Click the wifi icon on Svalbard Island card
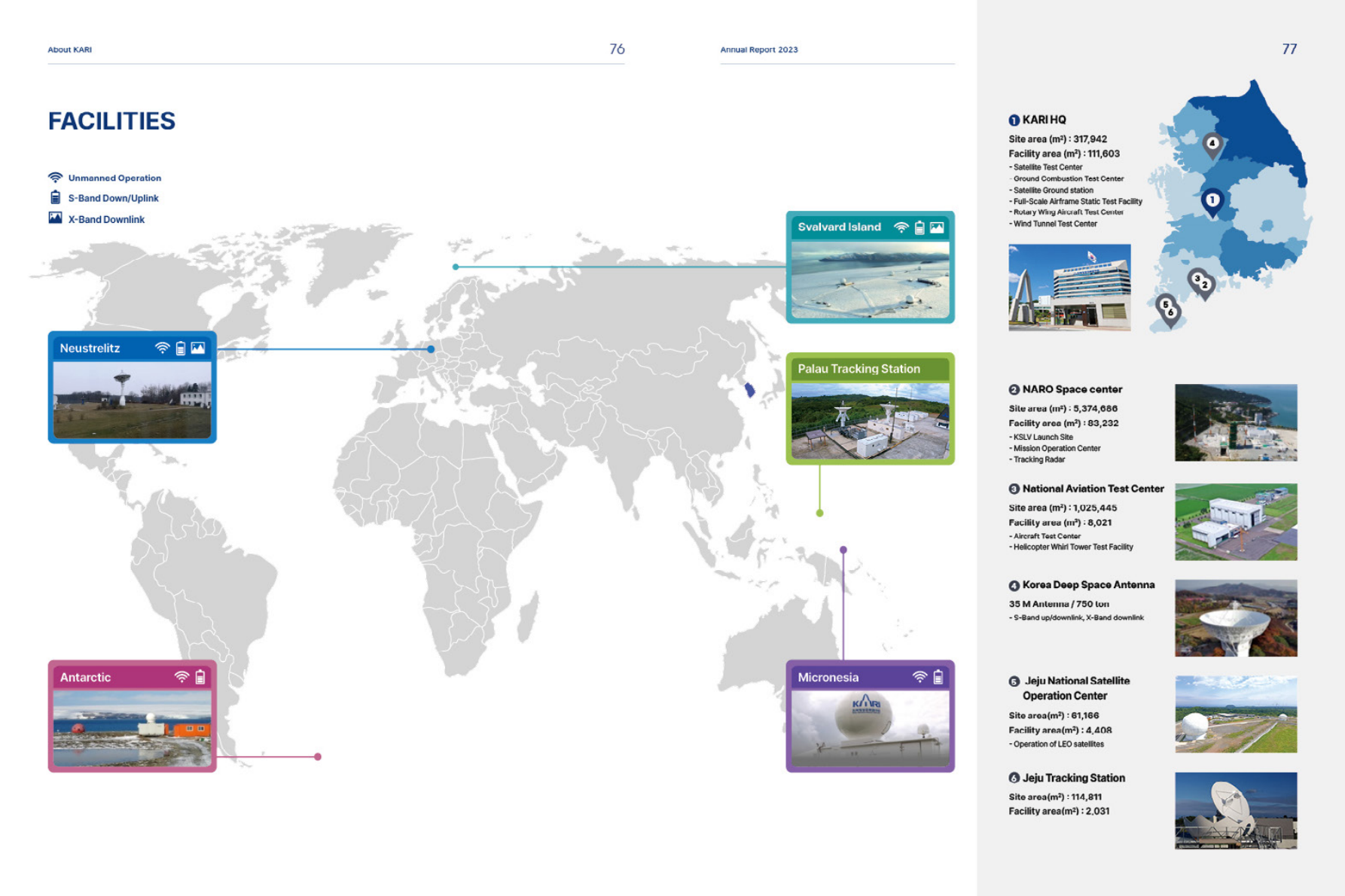The image size is (1345, 896). coord(901,227)
